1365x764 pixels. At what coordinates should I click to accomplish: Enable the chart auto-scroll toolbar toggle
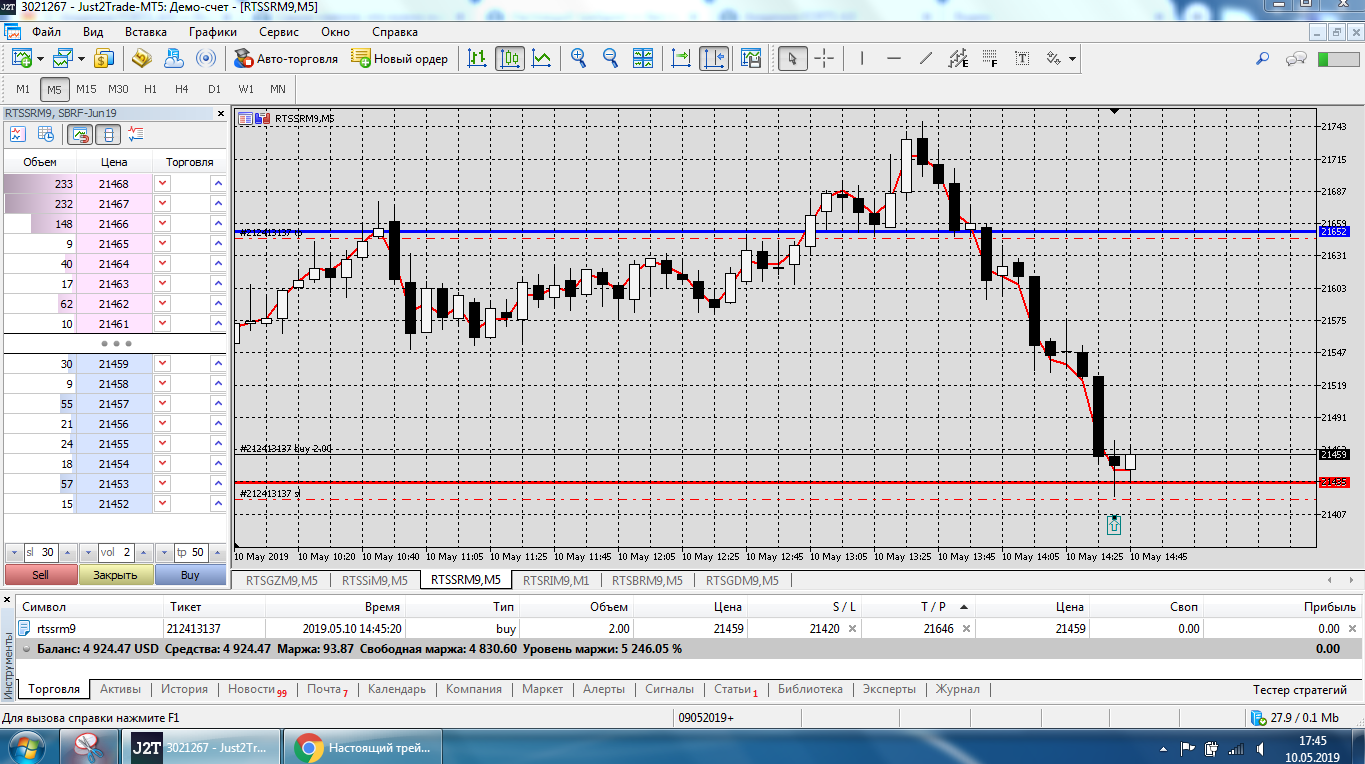point(681,59)
